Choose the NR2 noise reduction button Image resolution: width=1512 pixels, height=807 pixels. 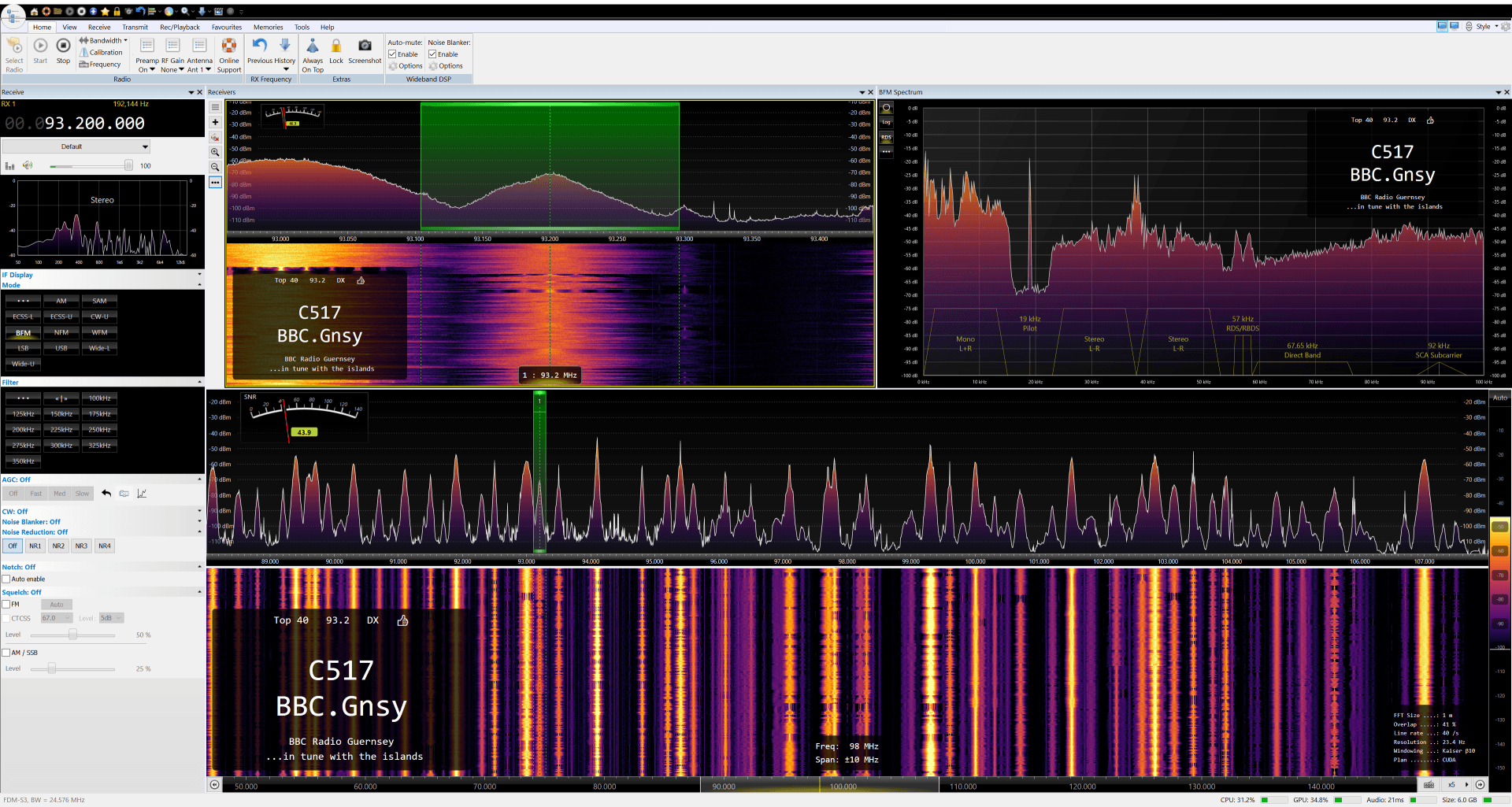coord(58,546)
